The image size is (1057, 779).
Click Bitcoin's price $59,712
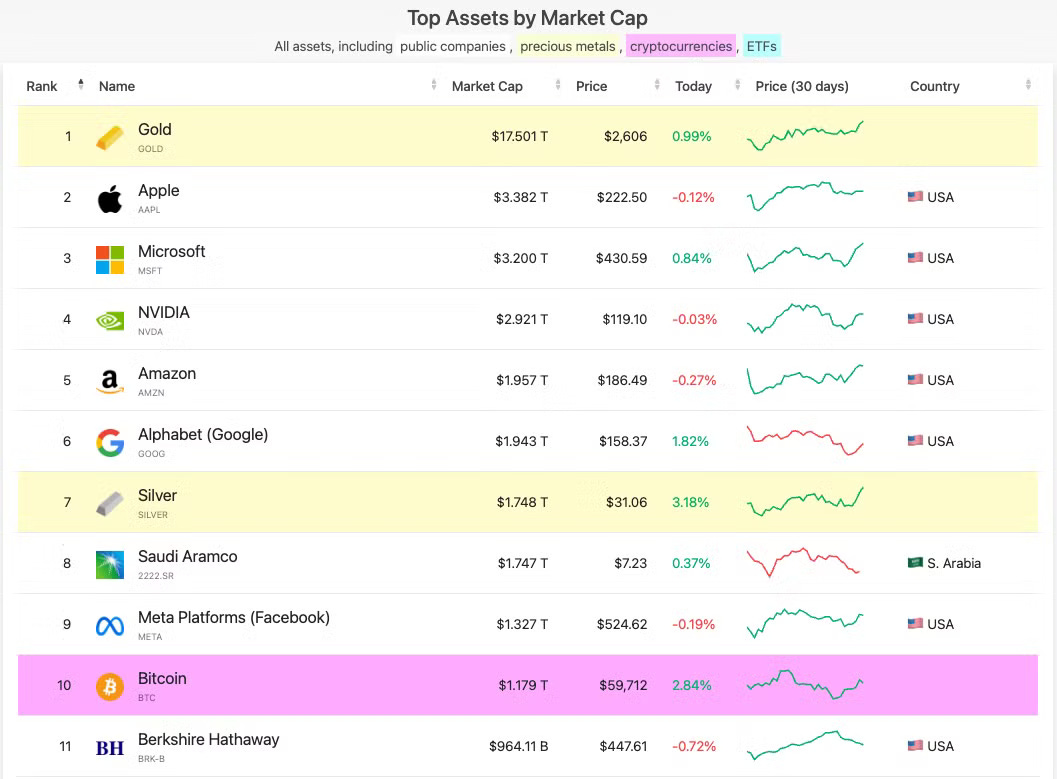point(623,685)
